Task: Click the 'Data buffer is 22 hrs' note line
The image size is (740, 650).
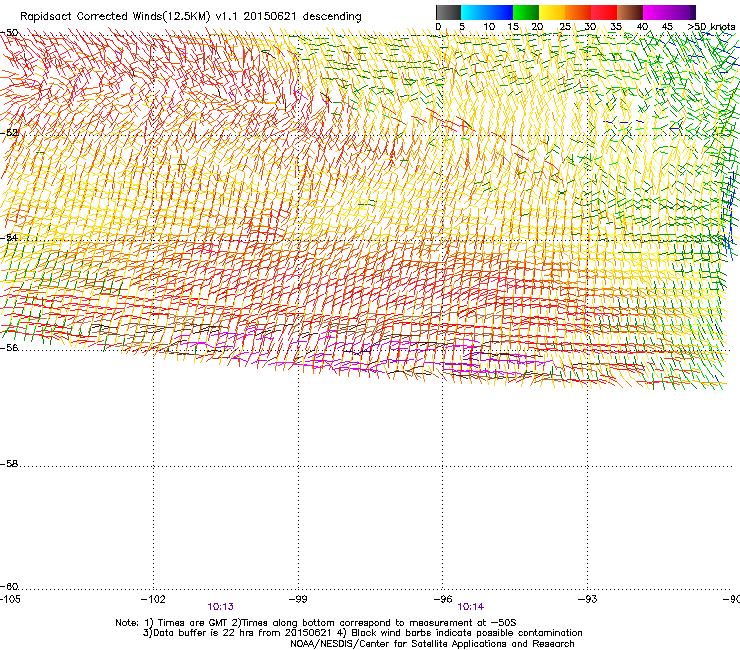Action: click(362, 633)
